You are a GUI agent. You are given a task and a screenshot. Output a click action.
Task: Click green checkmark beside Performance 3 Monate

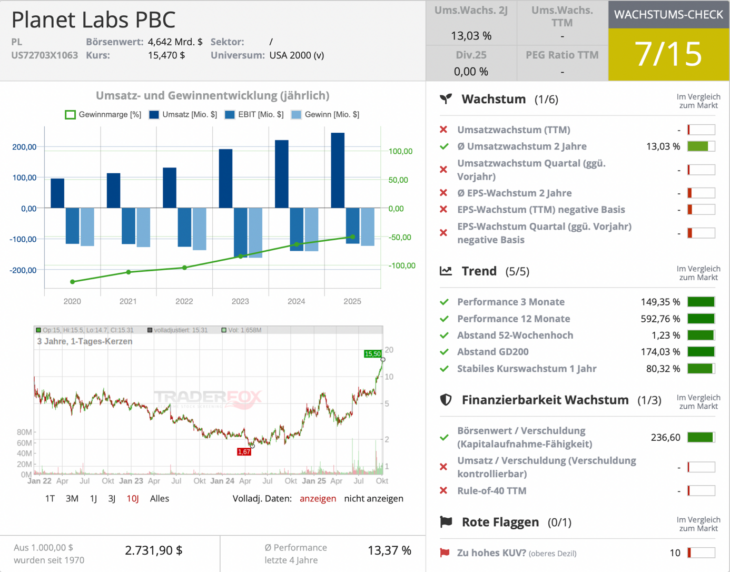pos(444,302)
